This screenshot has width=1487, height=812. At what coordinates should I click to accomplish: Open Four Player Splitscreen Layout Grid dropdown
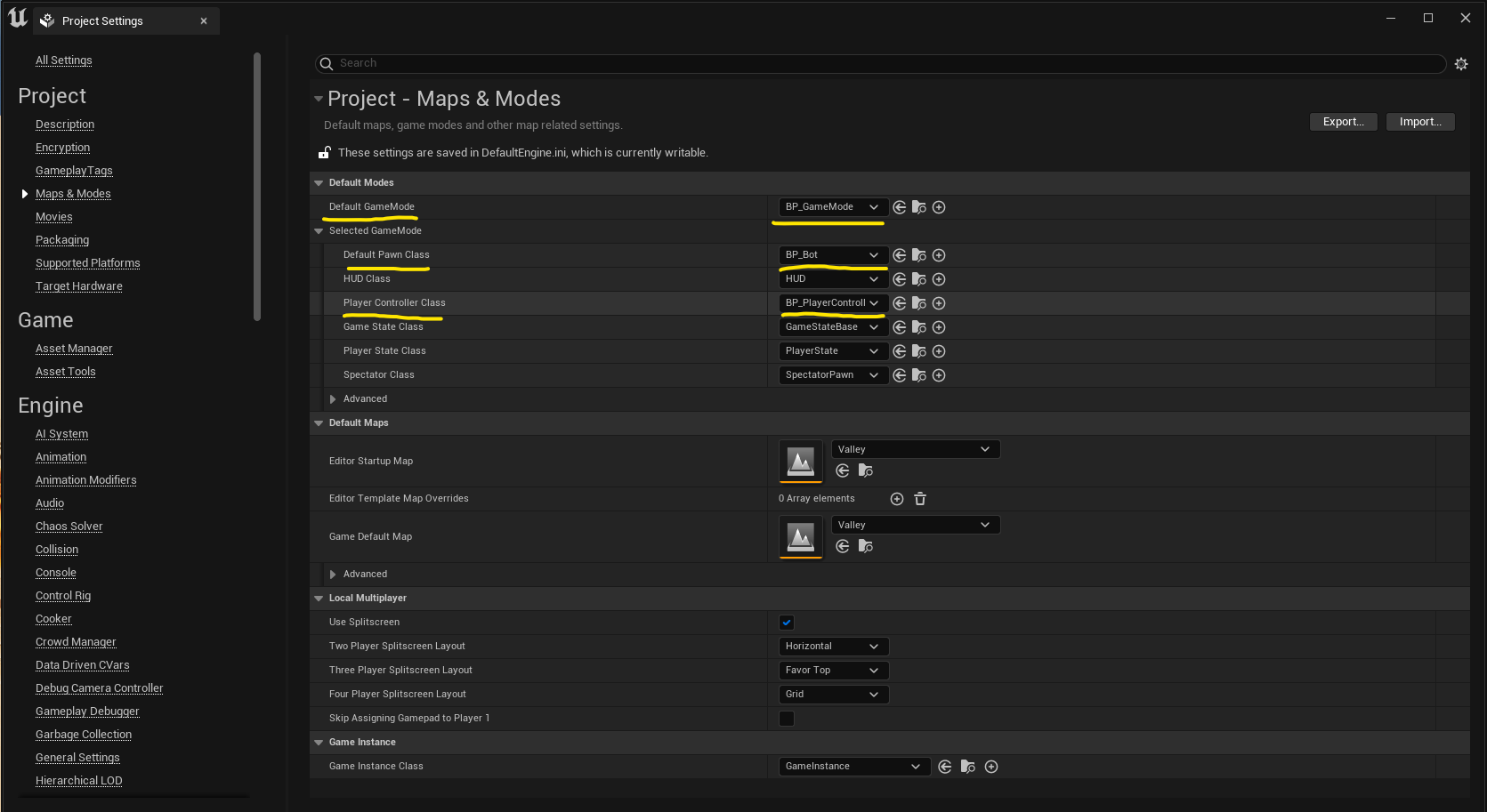[833, 695]
